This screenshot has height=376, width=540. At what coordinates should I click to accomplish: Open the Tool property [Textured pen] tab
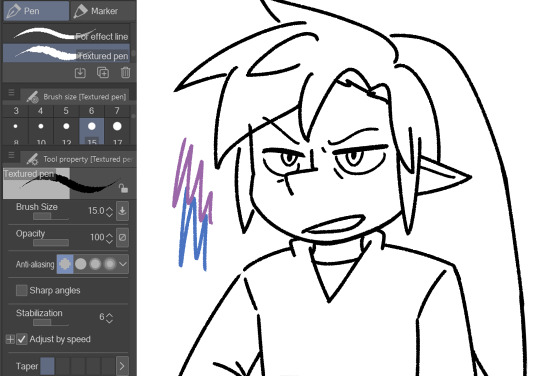[x=79, y=159]
